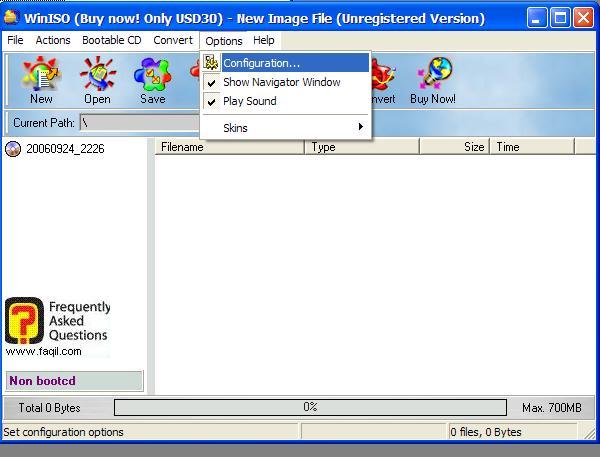
Task: Sort file list by Filename column
Action: pyautogui.click(x=230, y=147)
